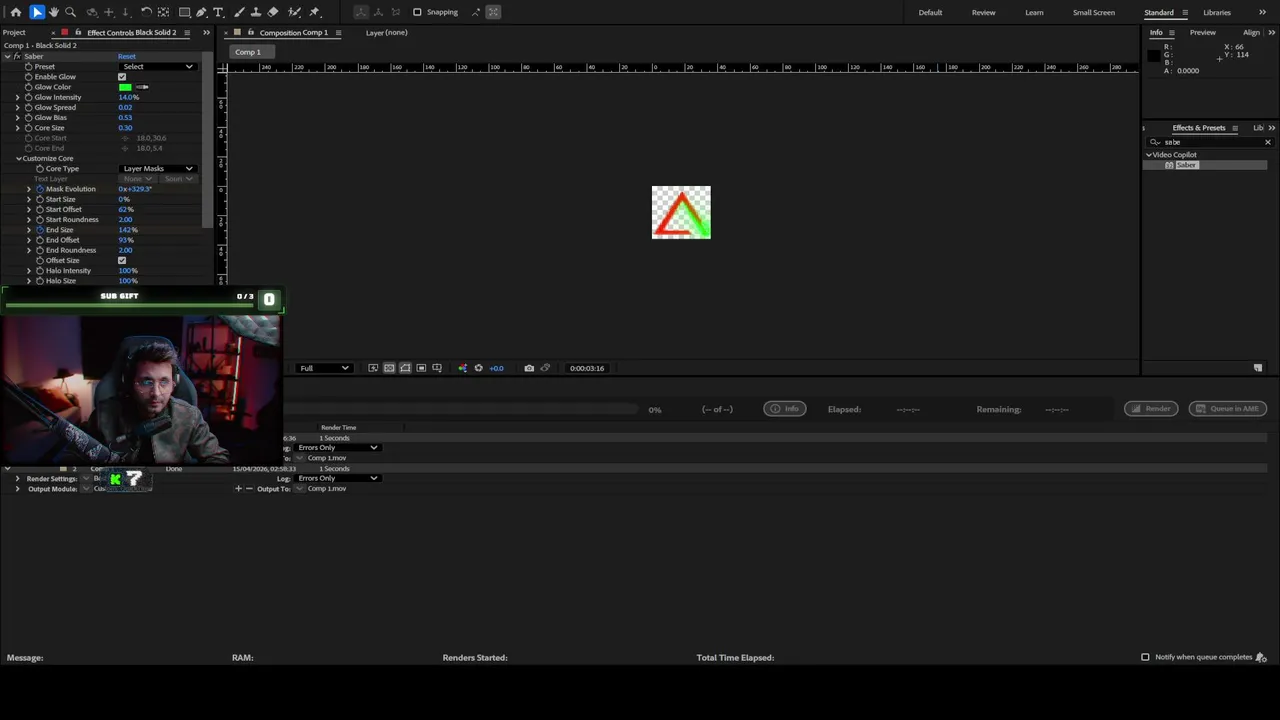Toggle Fast Previews button in viewer

point(373,368)
